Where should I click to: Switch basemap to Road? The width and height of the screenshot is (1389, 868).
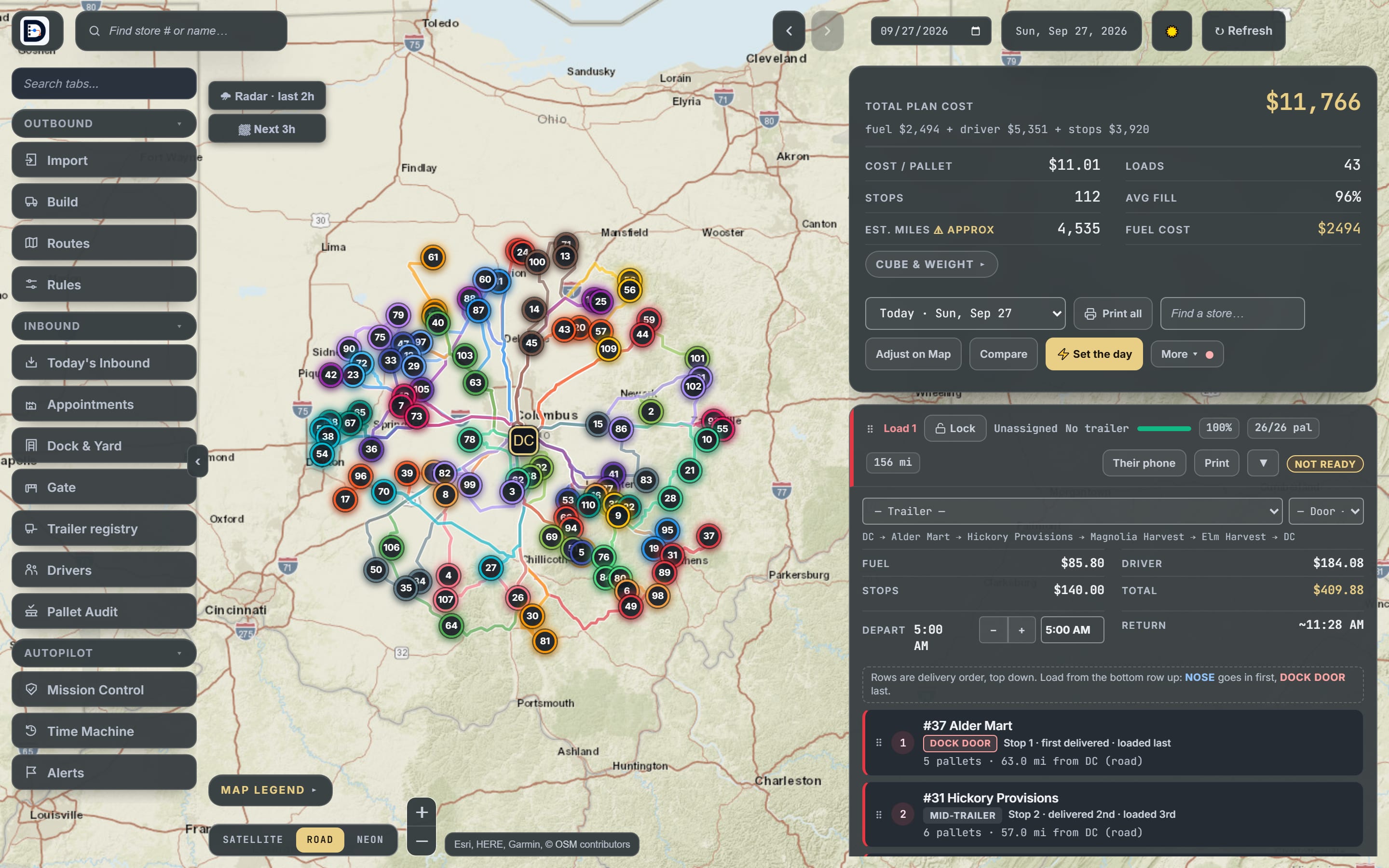point(320,839)
